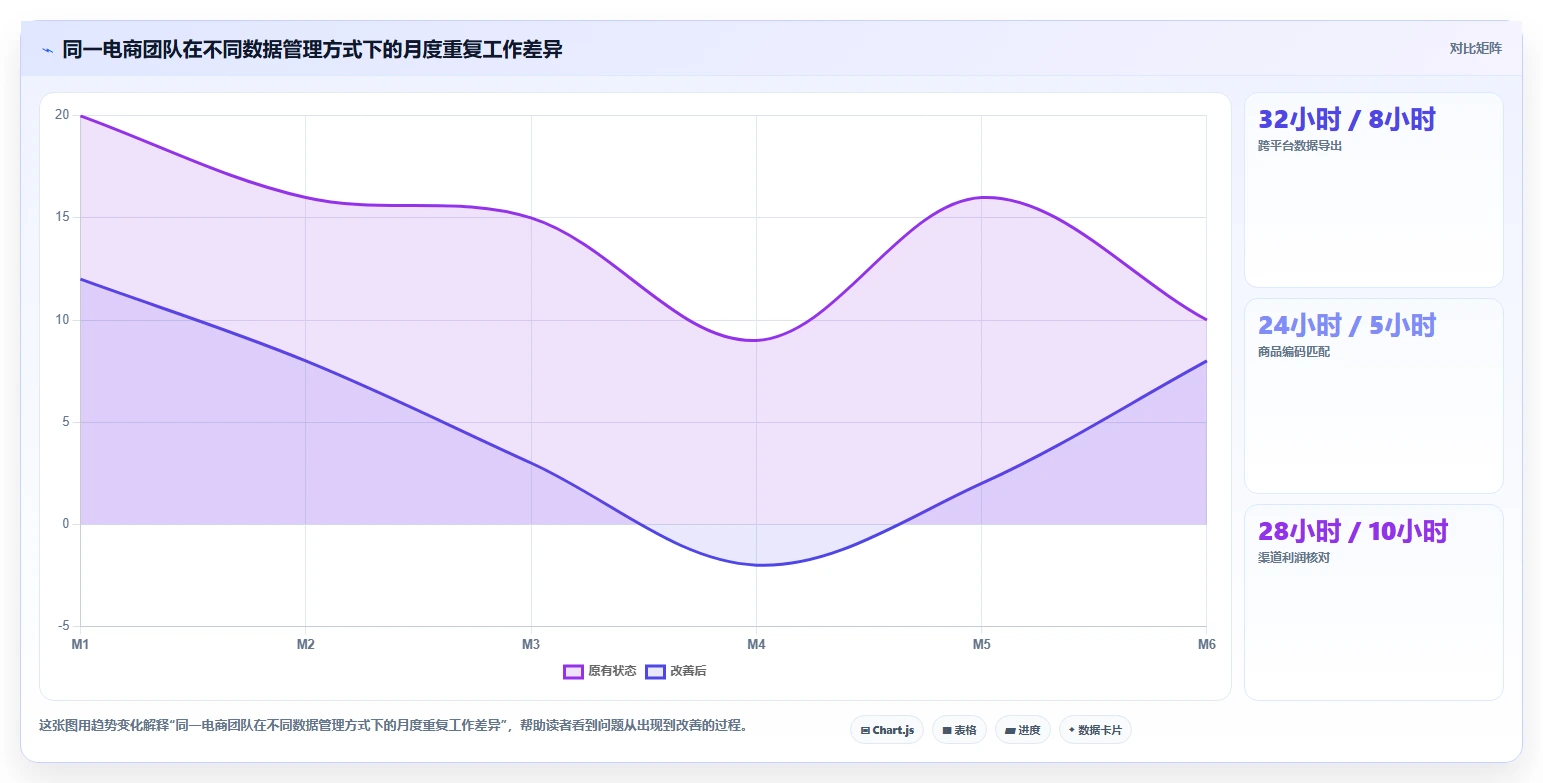This screenshot has height=783, width=1543.
Task: Click the M4 axis label
Action: click(x=756, y=644)
